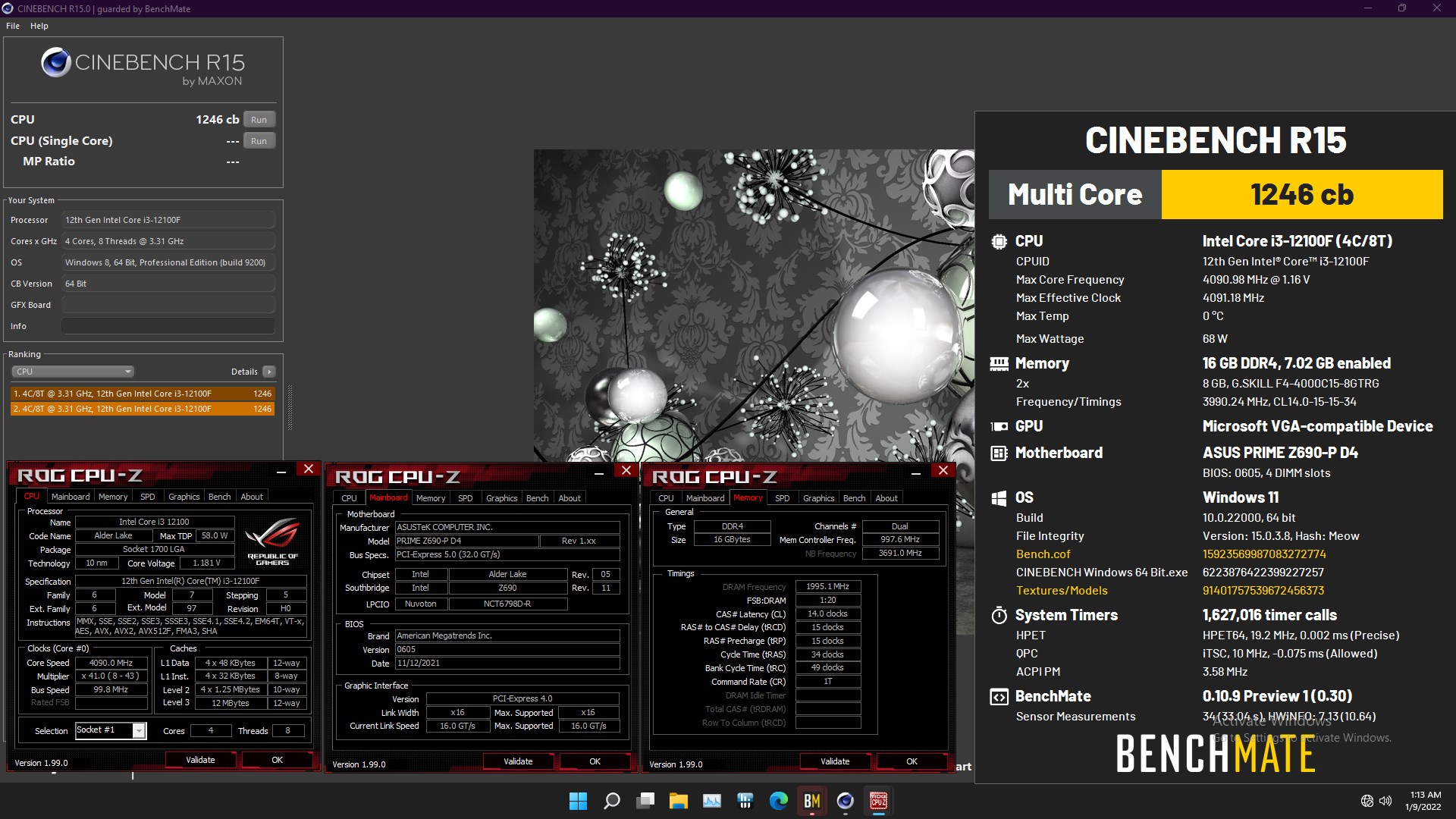Viewport: 1456px width, 819px height.
Task: Open the taskbar Search magnifier icon
Action: coord(611,801)
